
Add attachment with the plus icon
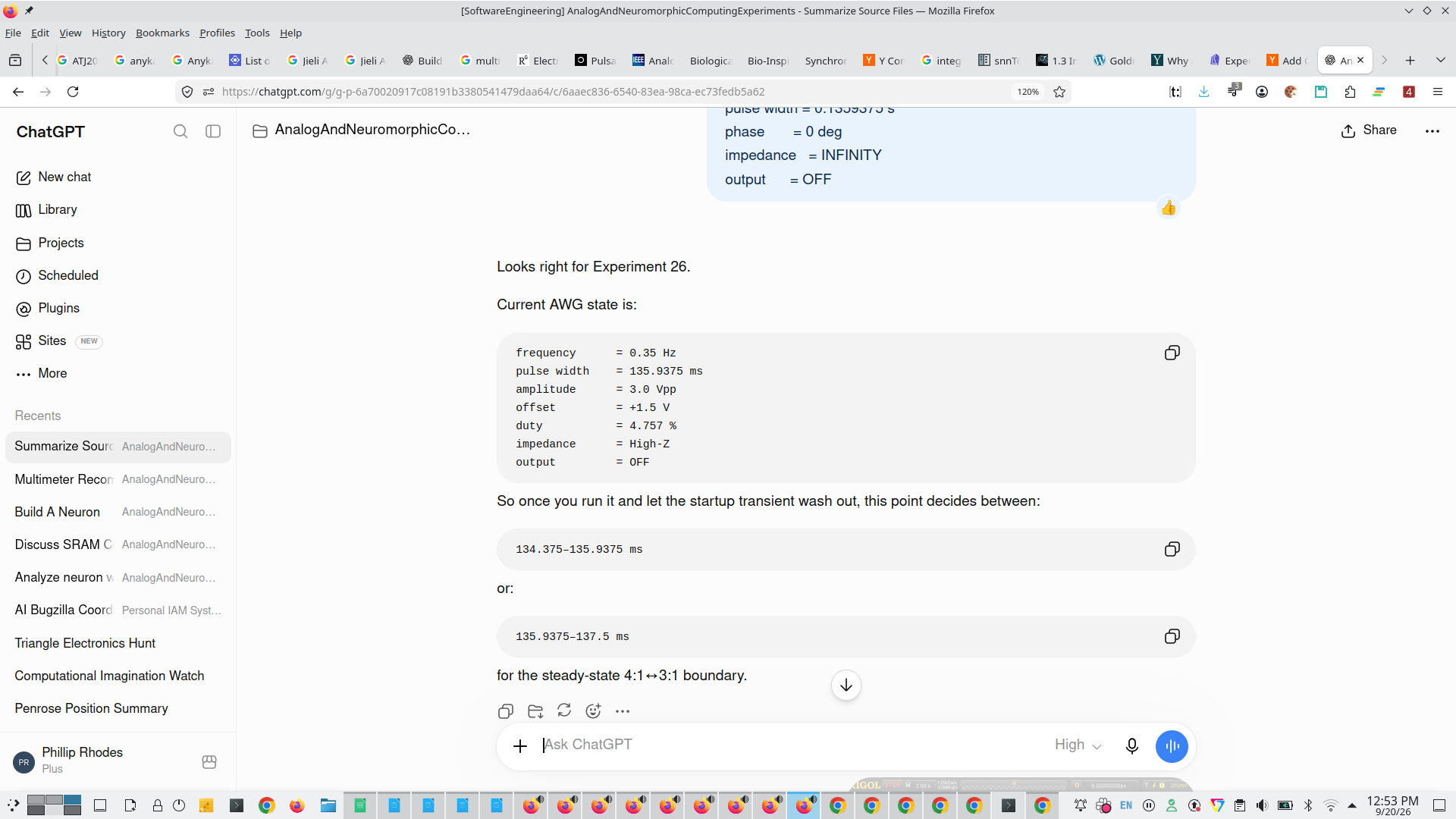click(520, 746)
